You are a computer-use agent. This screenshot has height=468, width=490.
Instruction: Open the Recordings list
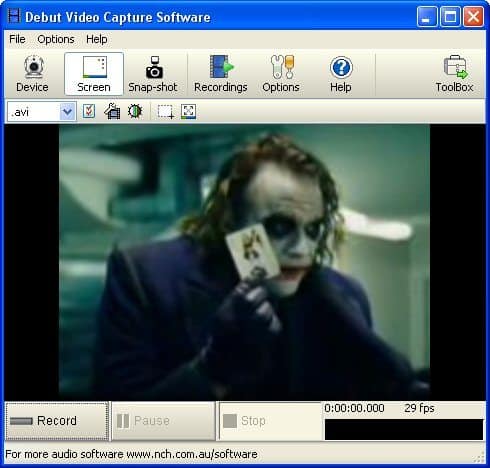point(221,74)
